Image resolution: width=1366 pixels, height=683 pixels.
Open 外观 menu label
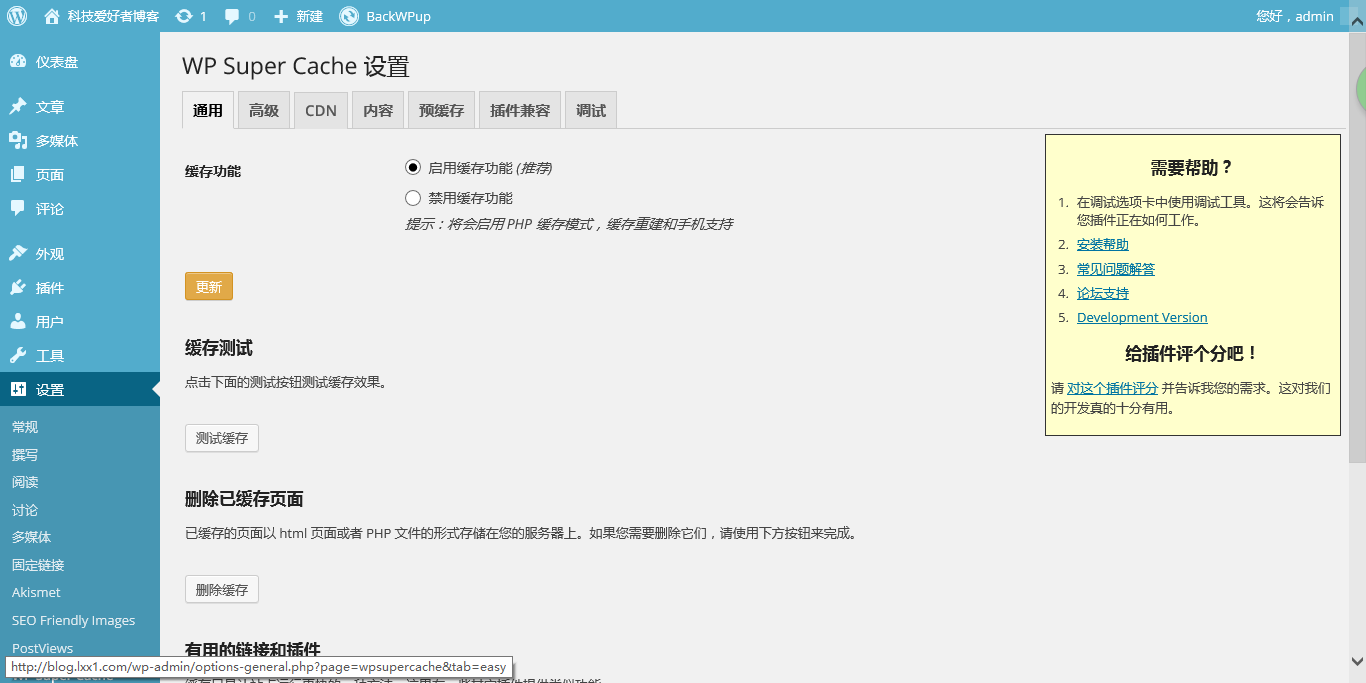tap(50, 254)
